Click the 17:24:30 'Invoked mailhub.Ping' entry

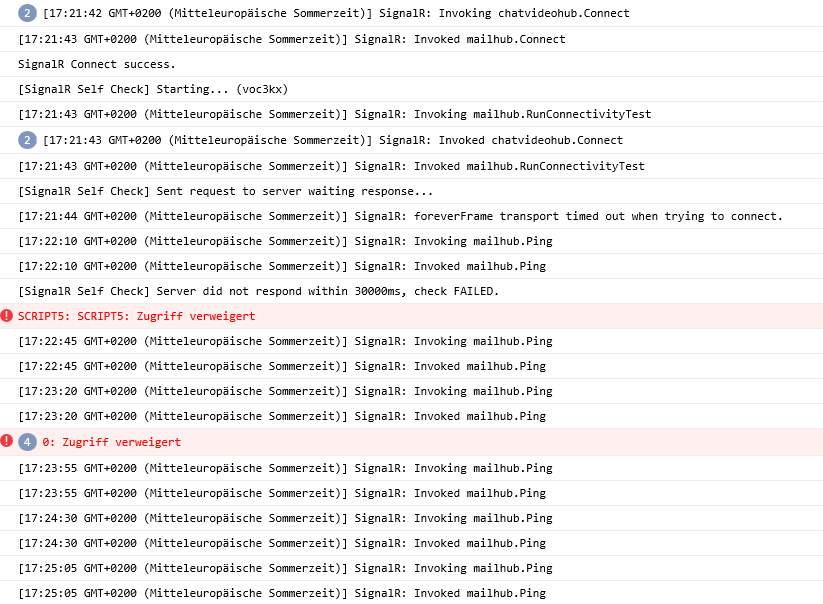(x=282, y=543)
